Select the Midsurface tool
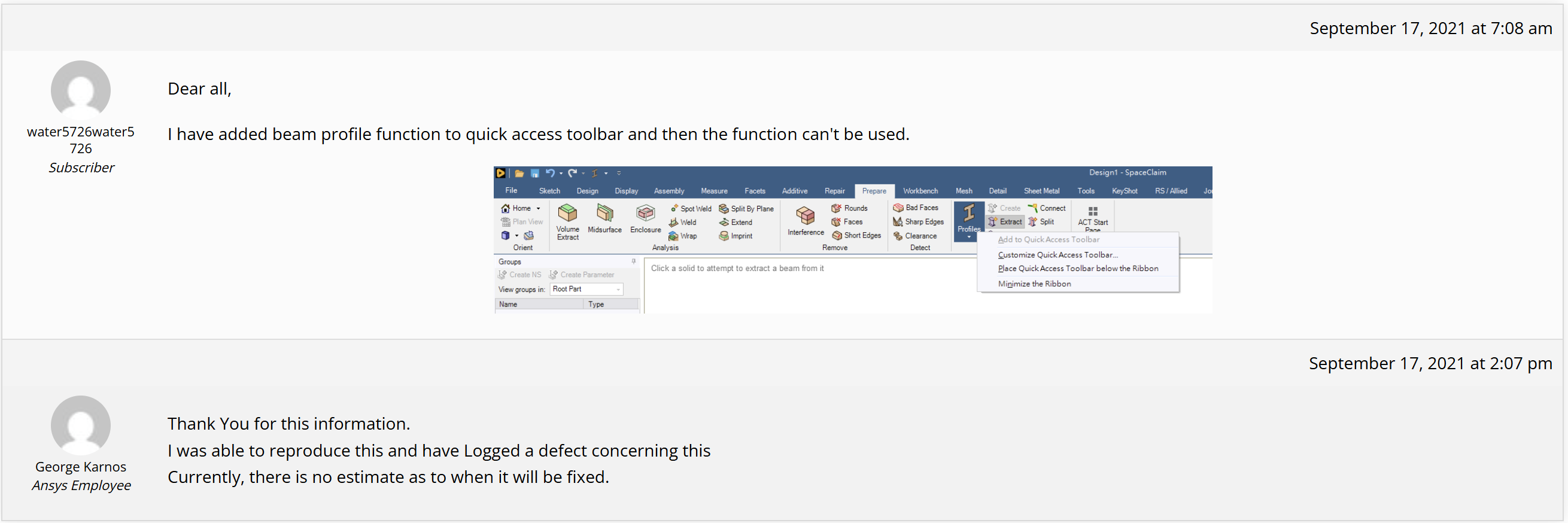 (x=604, y=219)
